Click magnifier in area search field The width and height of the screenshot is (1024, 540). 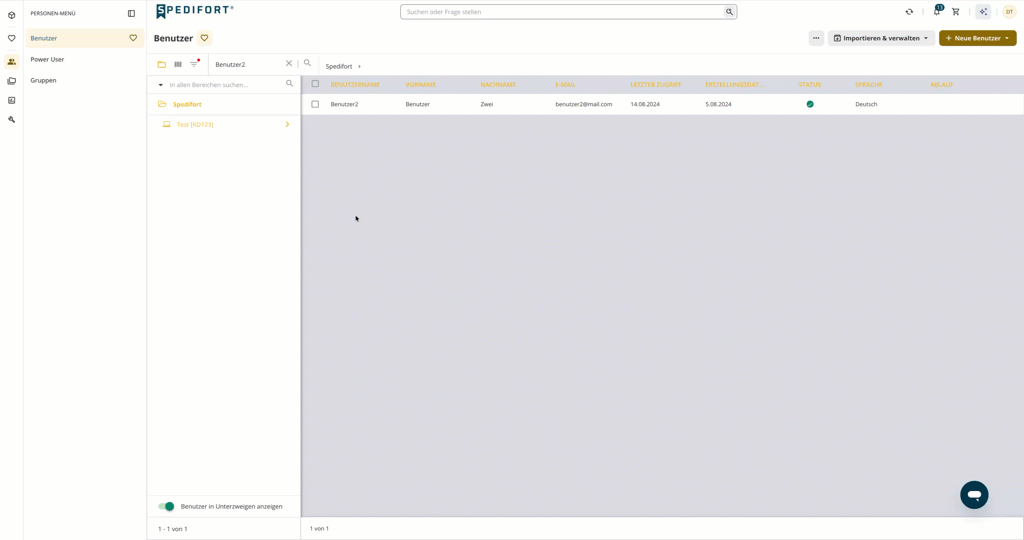[x=289, y=84]
